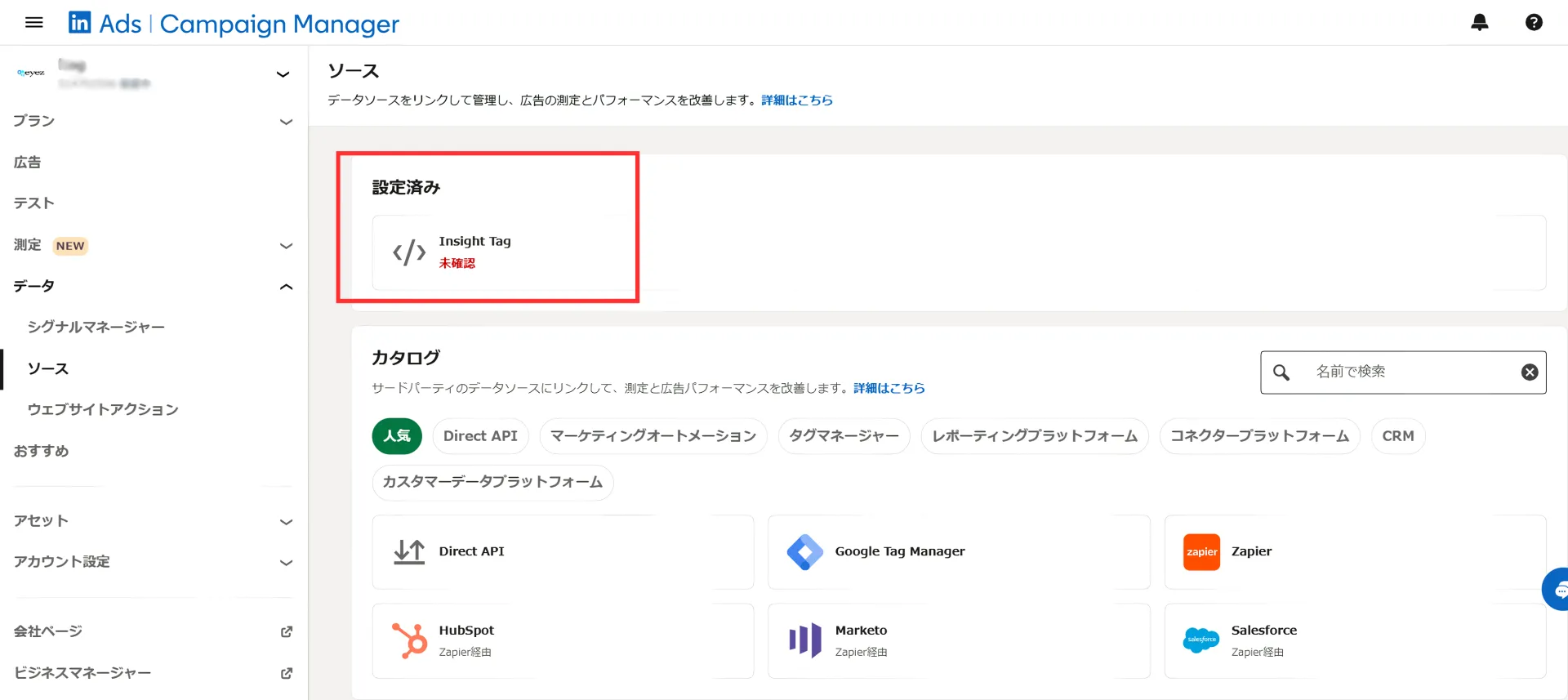Click the NEW badge beside 測定
Image resolution: width=1568 pixels, height=700 pixels.
click(70, 246)
